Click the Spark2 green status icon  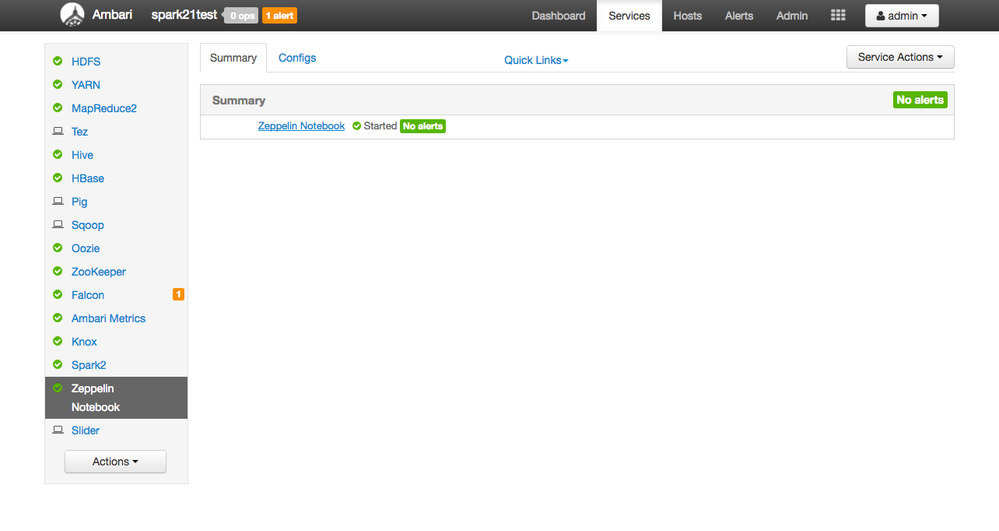click(x=57, y=365)
